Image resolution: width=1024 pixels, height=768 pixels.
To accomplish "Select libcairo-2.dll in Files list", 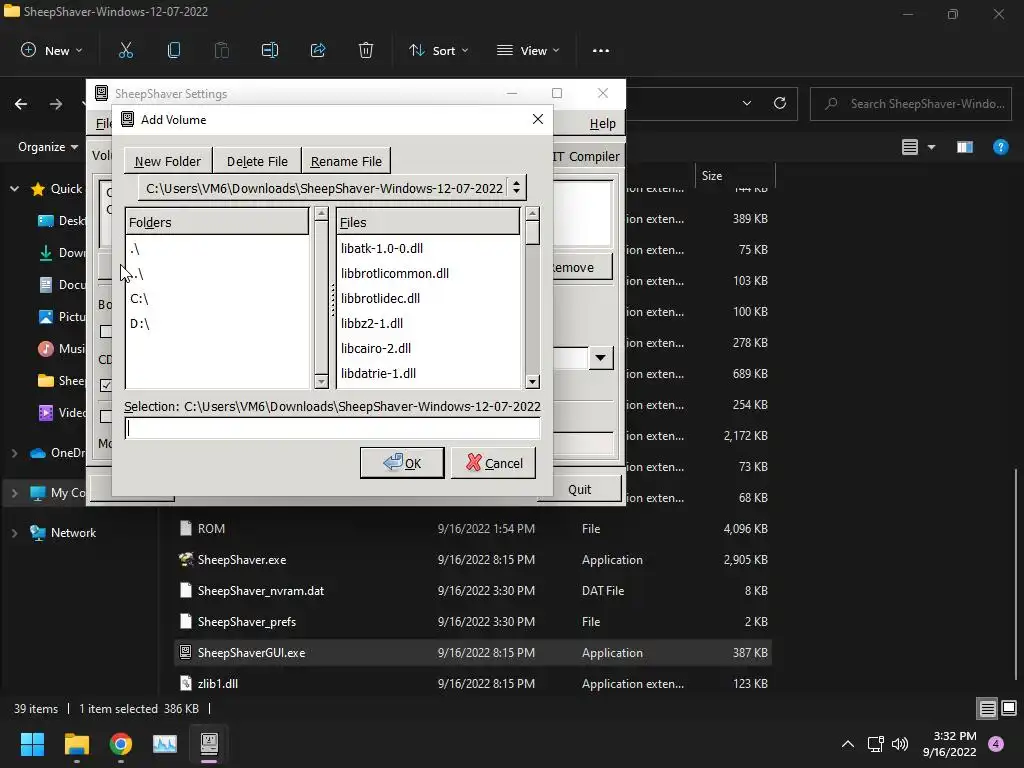I will 428,348.
